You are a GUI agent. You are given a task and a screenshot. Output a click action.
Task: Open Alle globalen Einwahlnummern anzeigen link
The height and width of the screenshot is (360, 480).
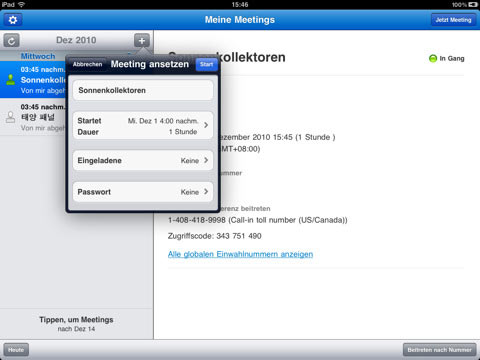240,254
